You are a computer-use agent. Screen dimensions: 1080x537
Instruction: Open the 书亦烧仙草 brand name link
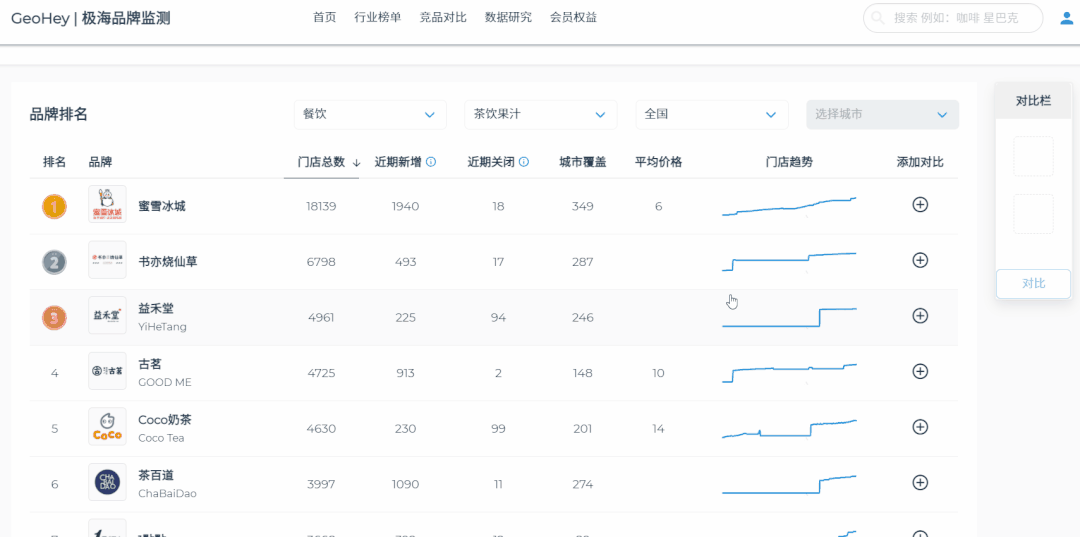(168, 262)
